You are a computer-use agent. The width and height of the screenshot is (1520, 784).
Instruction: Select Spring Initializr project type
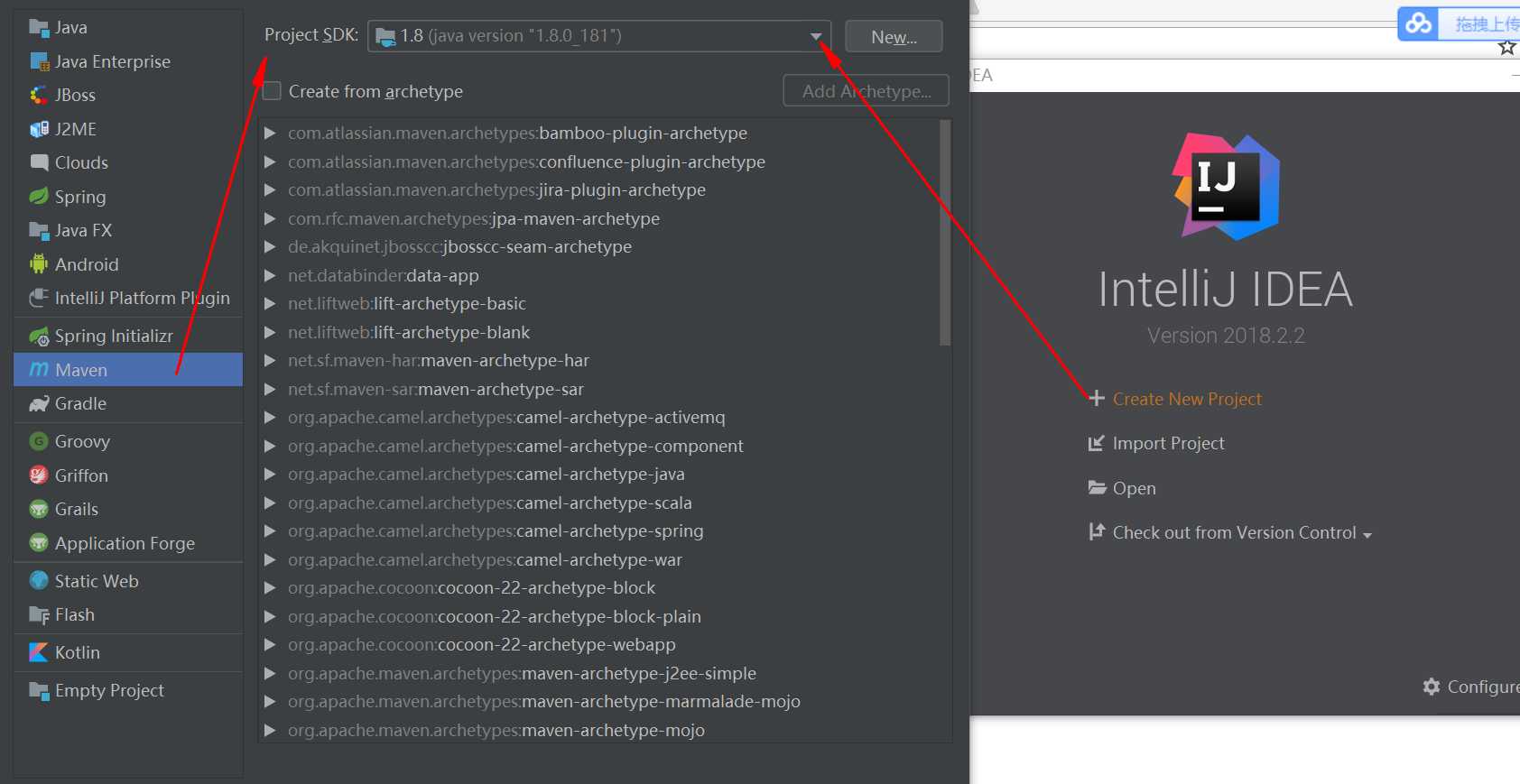[128, 337]
